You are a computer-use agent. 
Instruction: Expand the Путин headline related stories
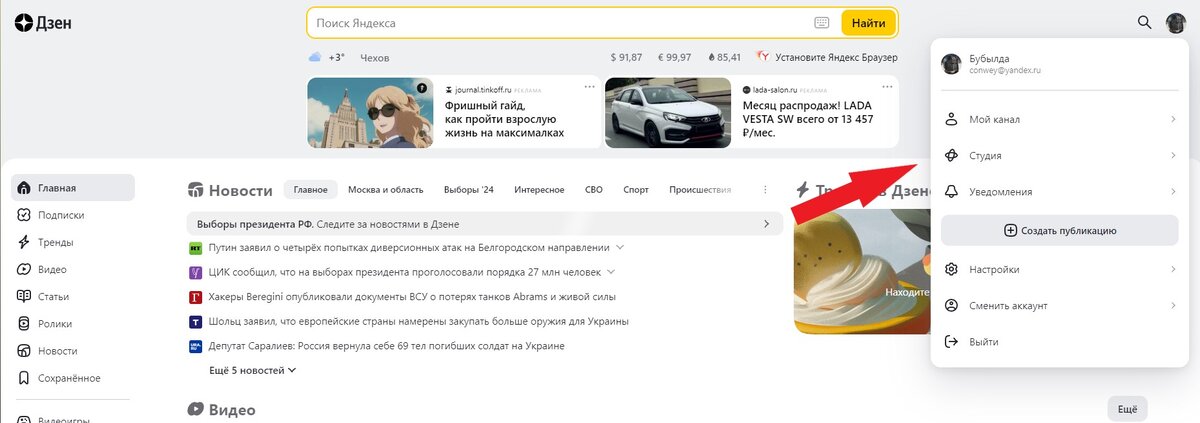(620, 247)
